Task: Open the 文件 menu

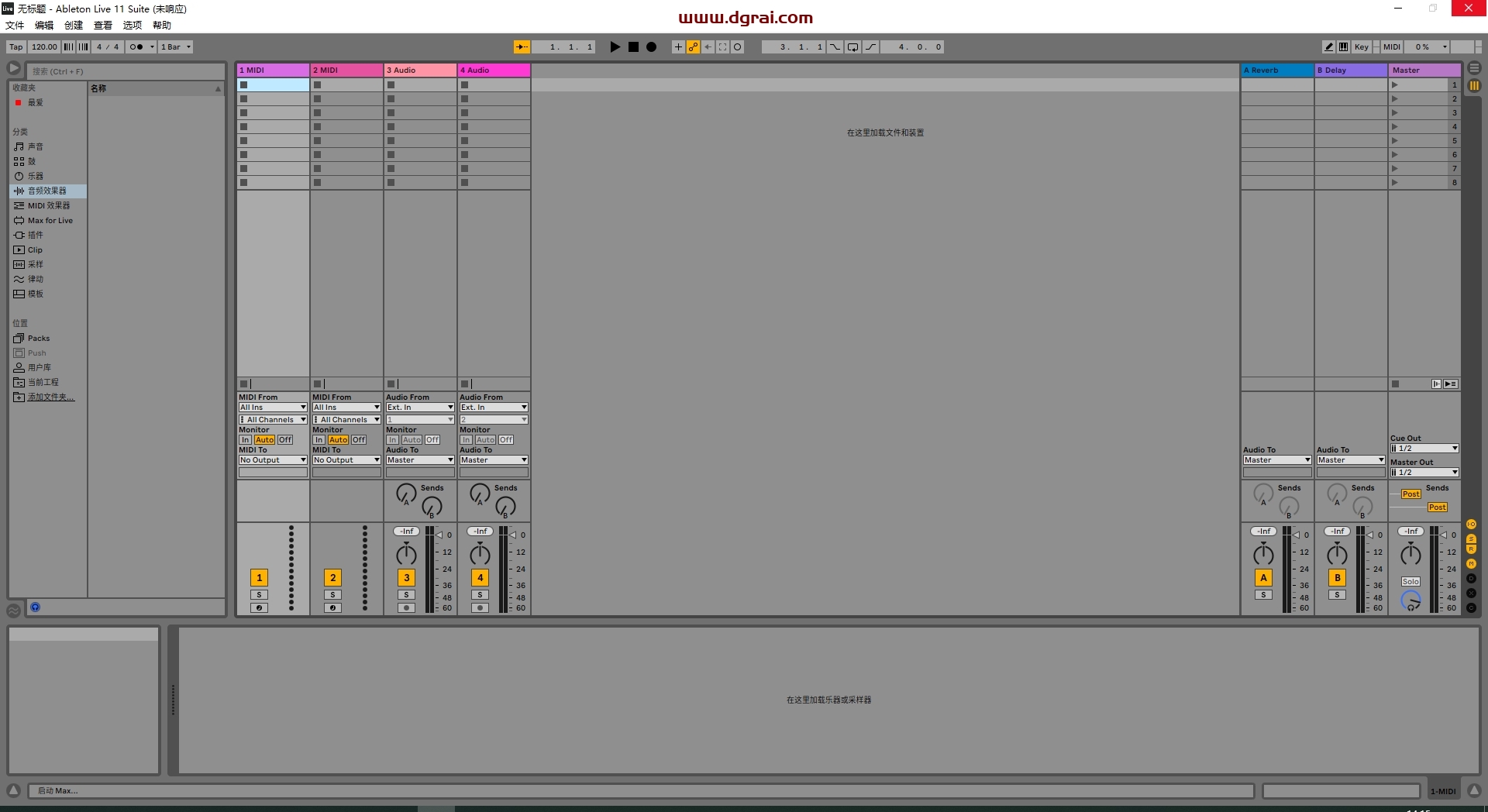Action: 15,25
